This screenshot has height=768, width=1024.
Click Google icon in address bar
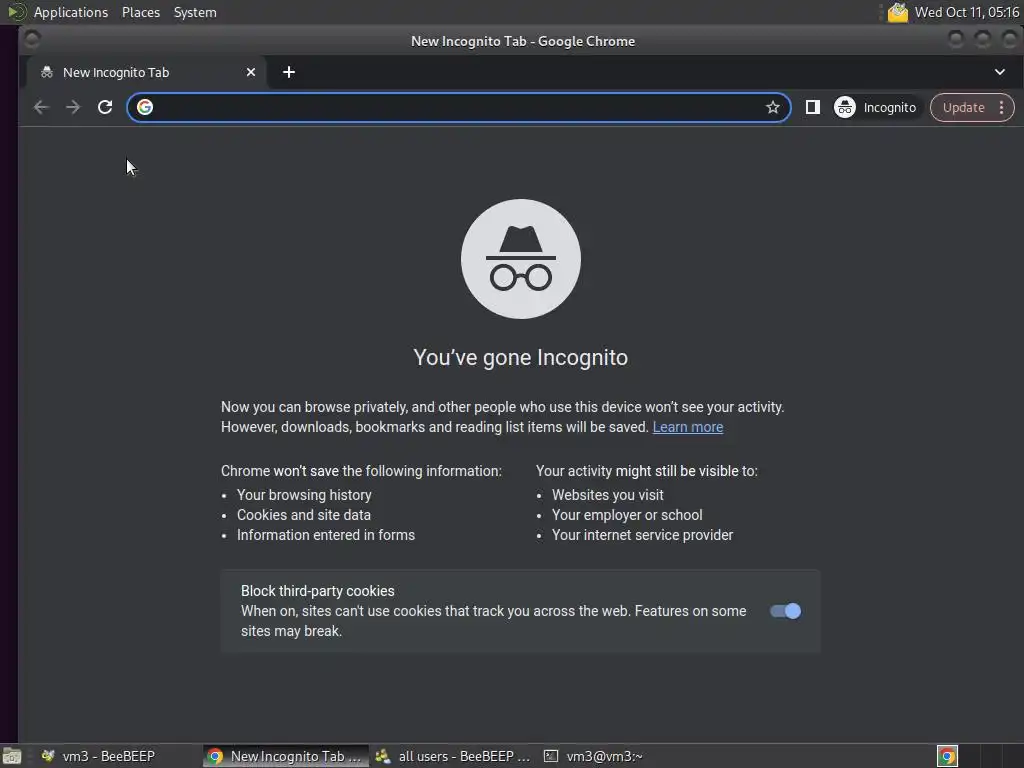145,107
